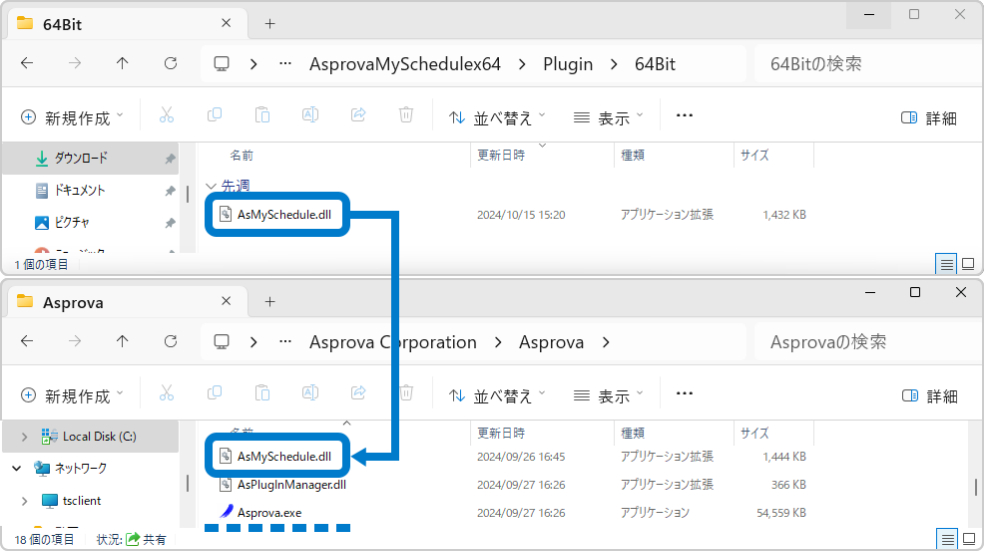Image resolution: width=984 pixels, height=551 pixels.
Task: Refresh the 64Bit window
Action: [x=171, y=63]
